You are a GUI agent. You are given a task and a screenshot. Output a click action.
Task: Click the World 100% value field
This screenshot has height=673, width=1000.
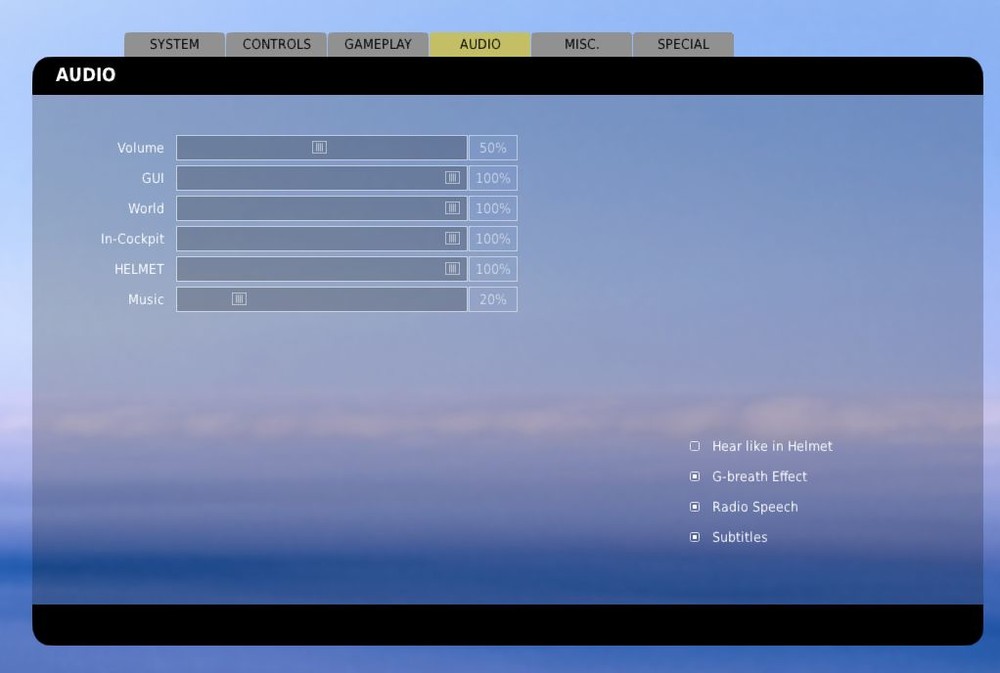(x=493, y=208)
